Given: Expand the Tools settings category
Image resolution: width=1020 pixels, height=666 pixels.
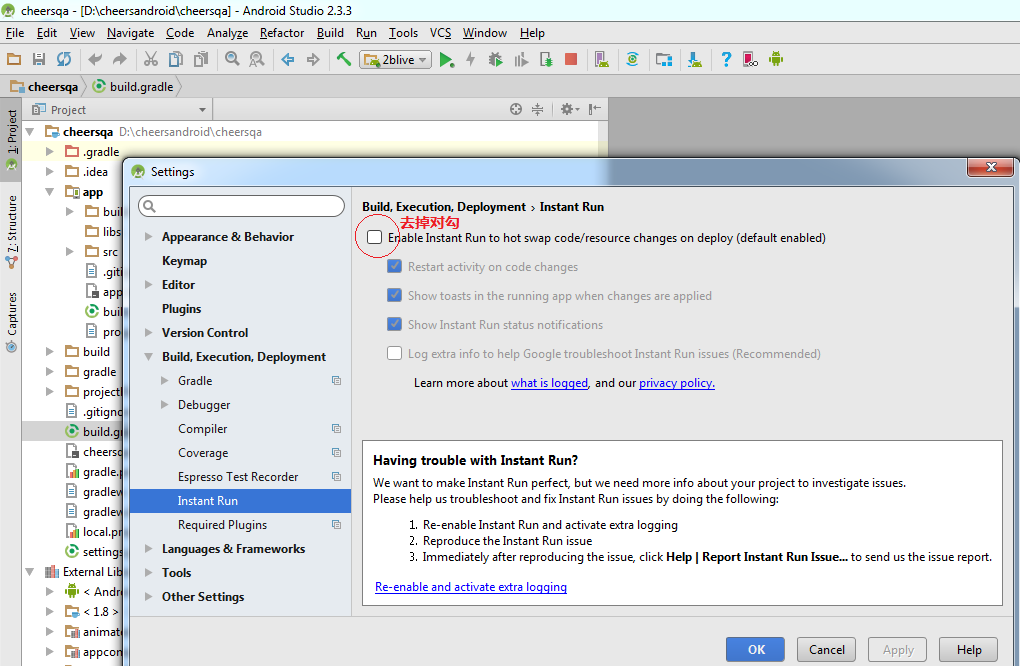Looking at the screenshot, I should pos(149,572).
